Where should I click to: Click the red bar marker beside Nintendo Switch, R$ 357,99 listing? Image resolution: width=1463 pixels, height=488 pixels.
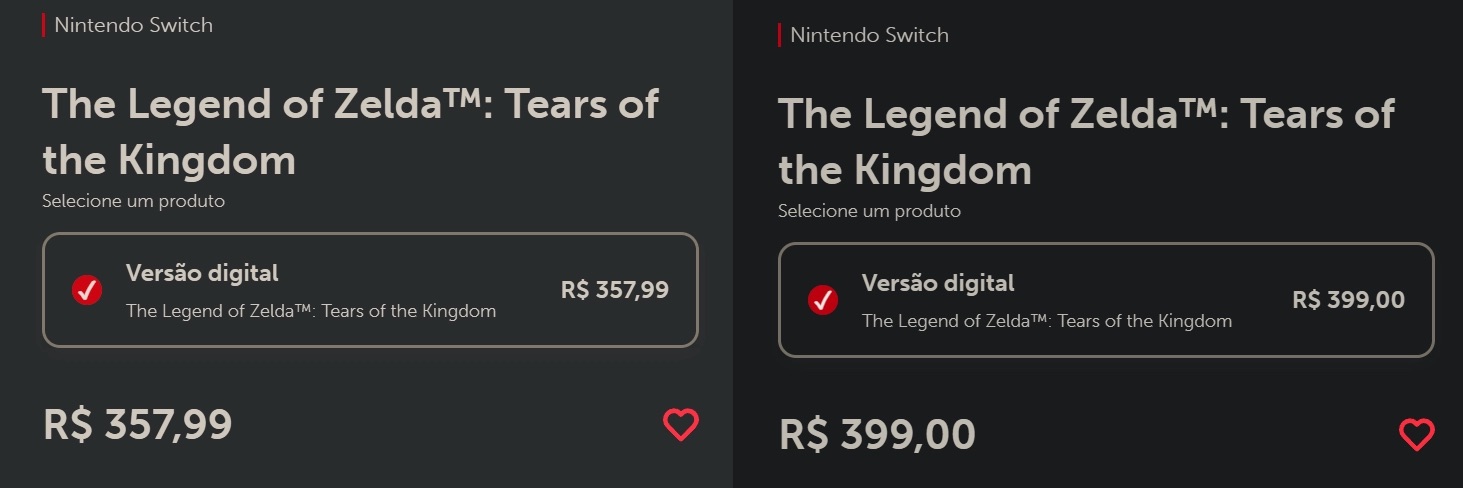43,25
